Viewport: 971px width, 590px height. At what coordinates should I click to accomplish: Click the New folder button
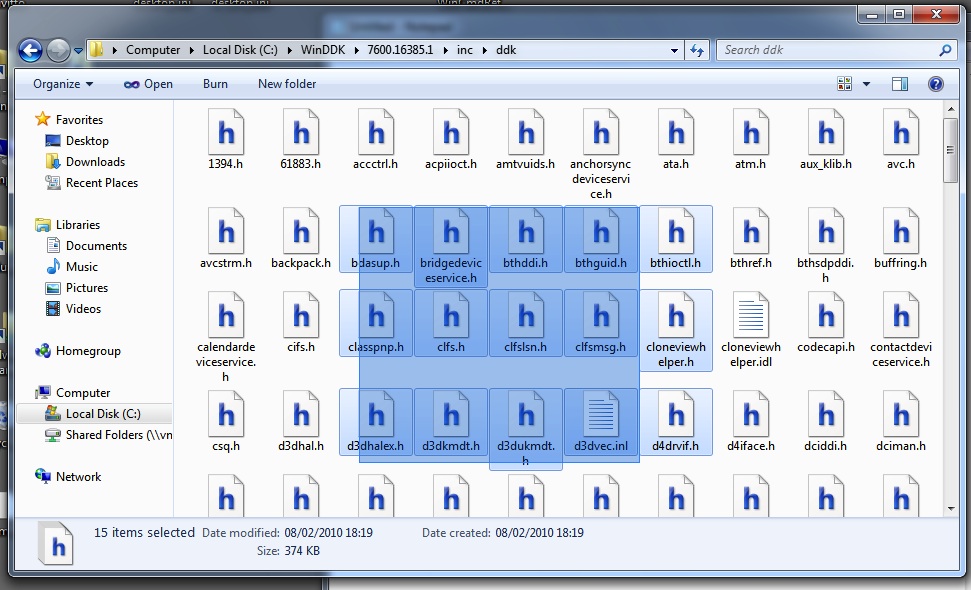point(287,84)
